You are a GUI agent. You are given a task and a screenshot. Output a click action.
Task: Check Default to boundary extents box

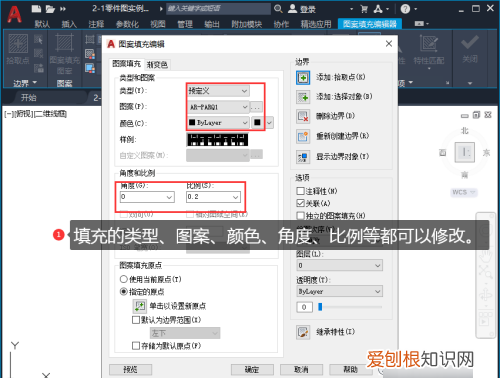click(x=136, y=320)
